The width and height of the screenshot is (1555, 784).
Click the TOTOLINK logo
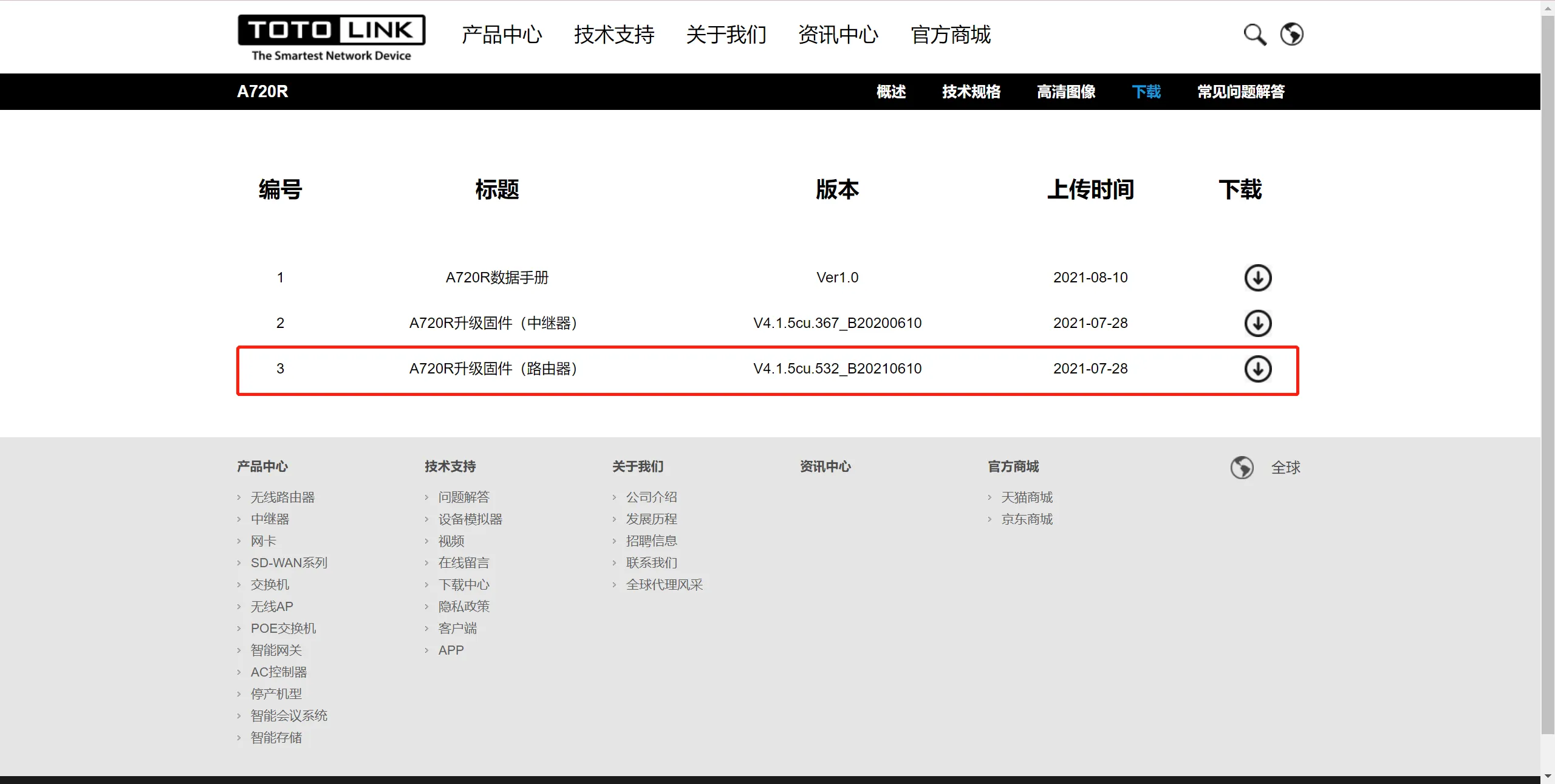(331, 38)
